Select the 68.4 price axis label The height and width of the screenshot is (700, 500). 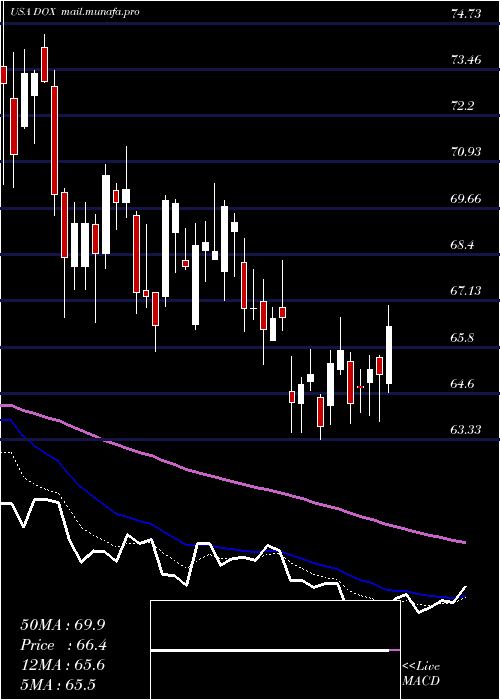click(464, 244)
